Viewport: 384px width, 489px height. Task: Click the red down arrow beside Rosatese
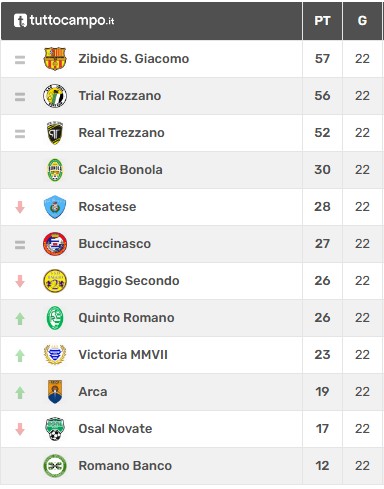20,207
